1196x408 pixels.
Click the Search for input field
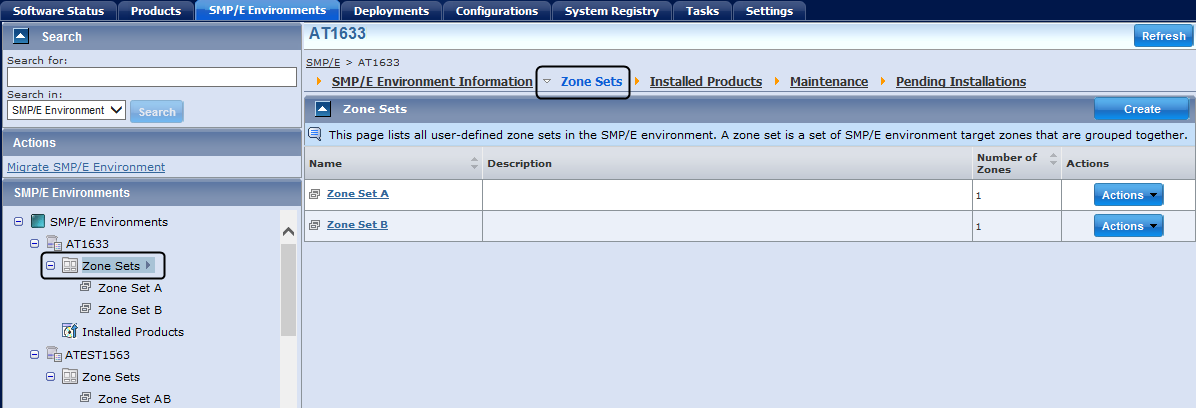152,77
